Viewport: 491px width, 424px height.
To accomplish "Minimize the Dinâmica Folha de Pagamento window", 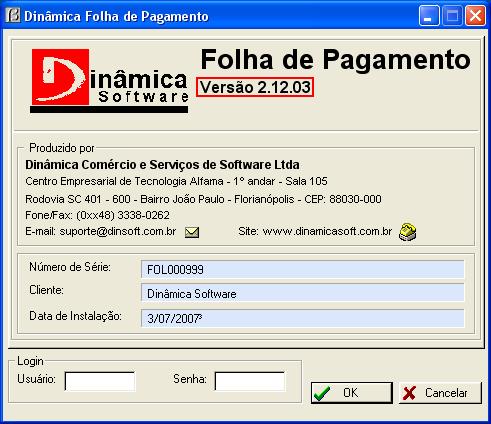I will (429, 16).
